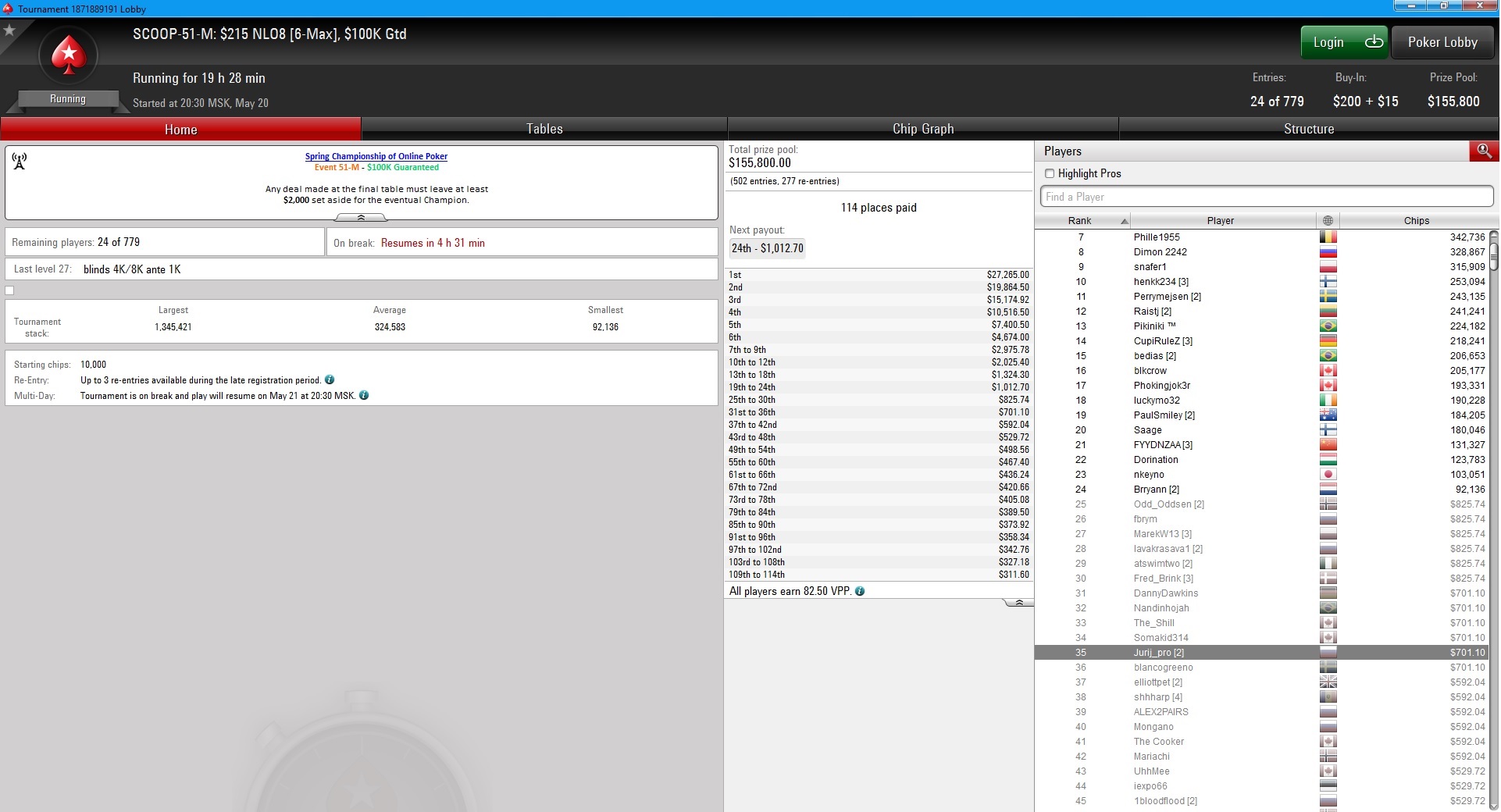This screenshot has height=812, width=1501.
Task: Click the flag icon beside Saage
Action: (1328, 430)
